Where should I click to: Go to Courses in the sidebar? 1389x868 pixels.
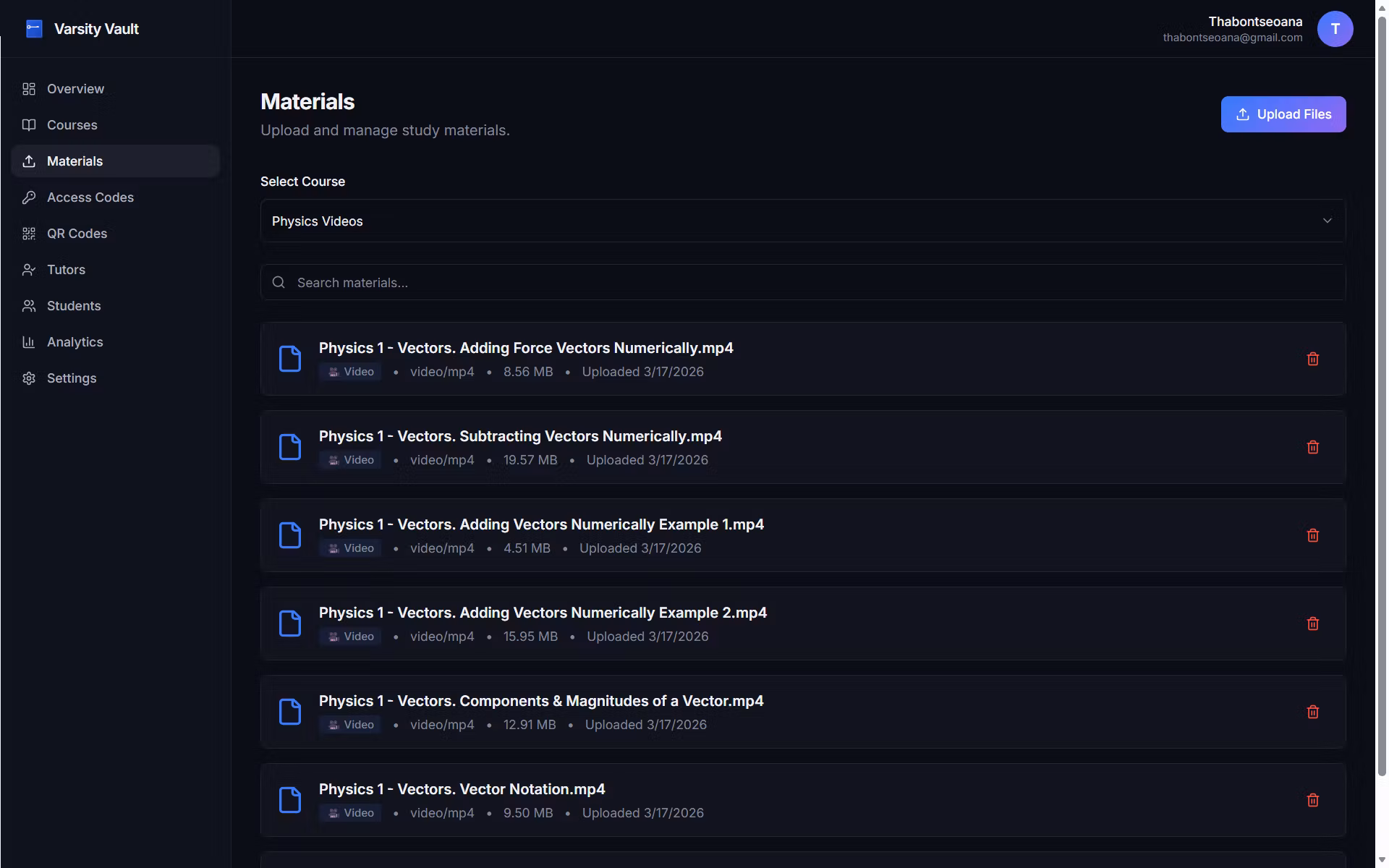[x=116, y=125]
